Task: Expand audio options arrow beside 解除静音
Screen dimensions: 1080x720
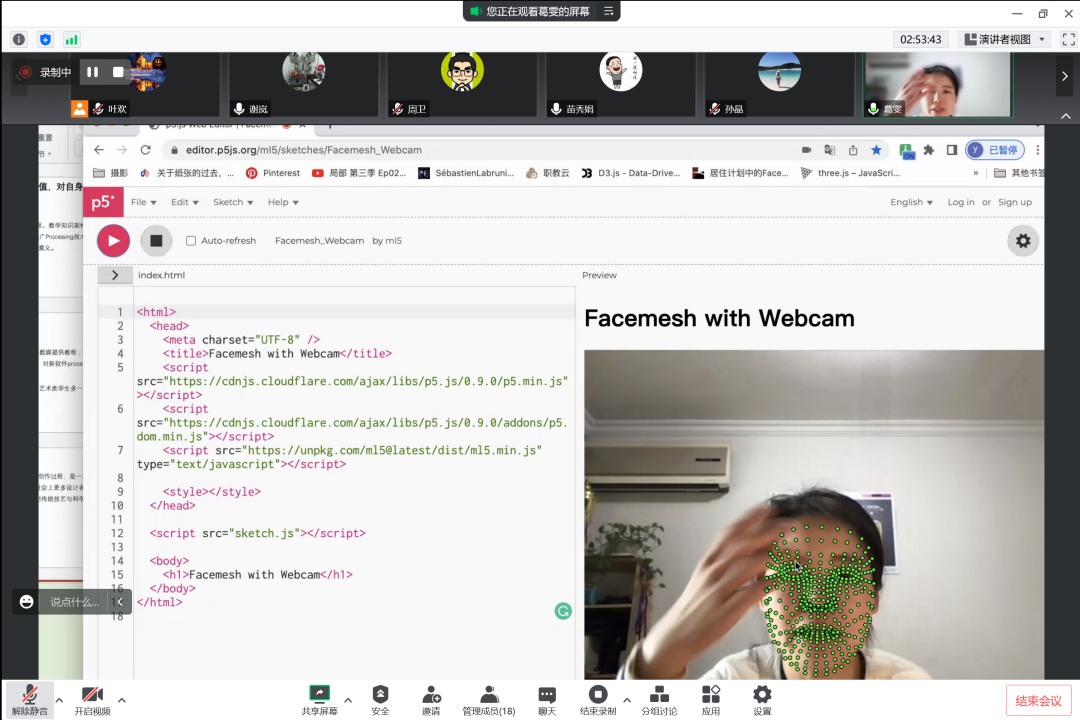Action: (59, 700)
